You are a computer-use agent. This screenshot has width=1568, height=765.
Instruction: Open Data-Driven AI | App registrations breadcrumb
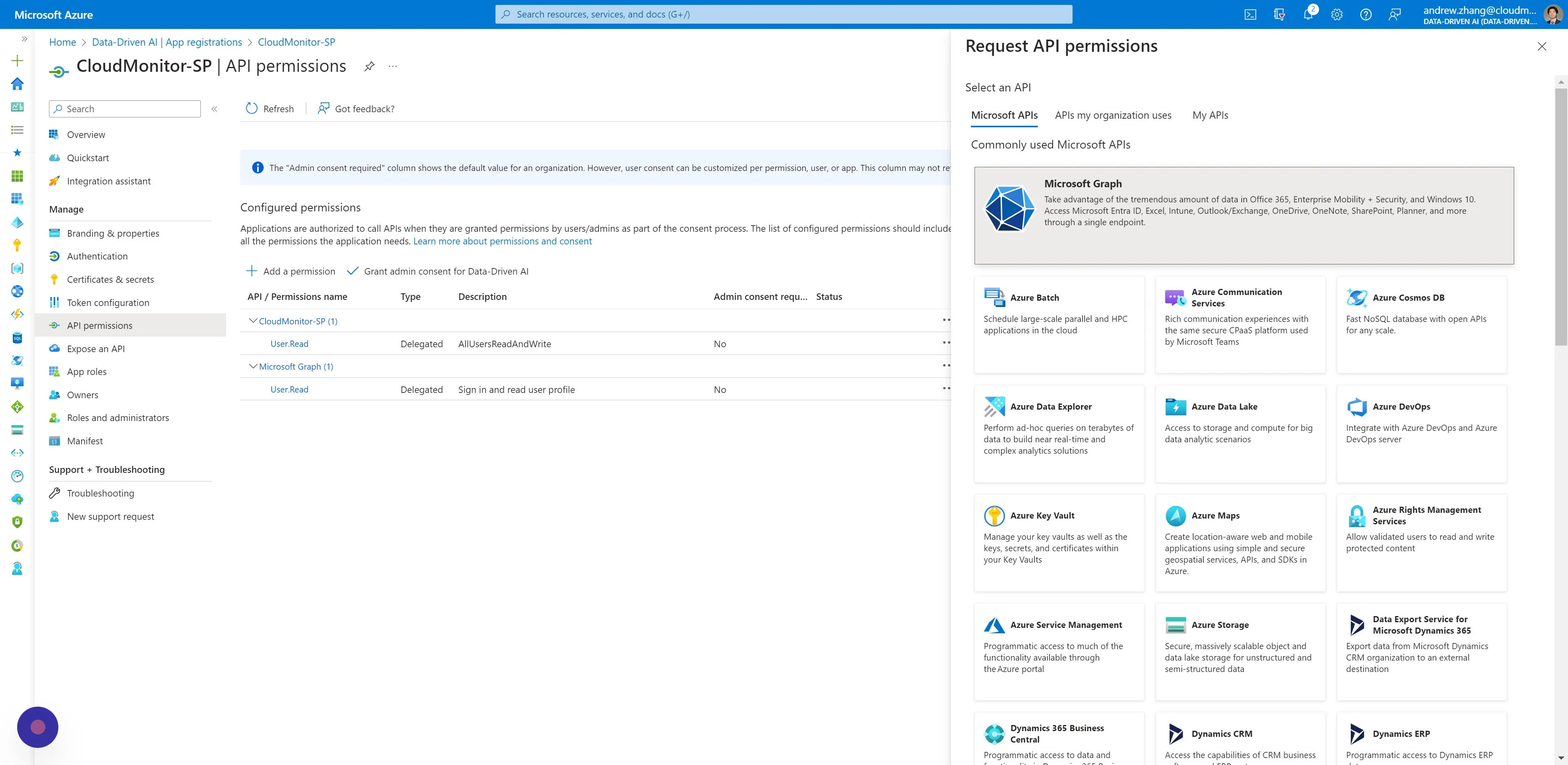(167, 42)
